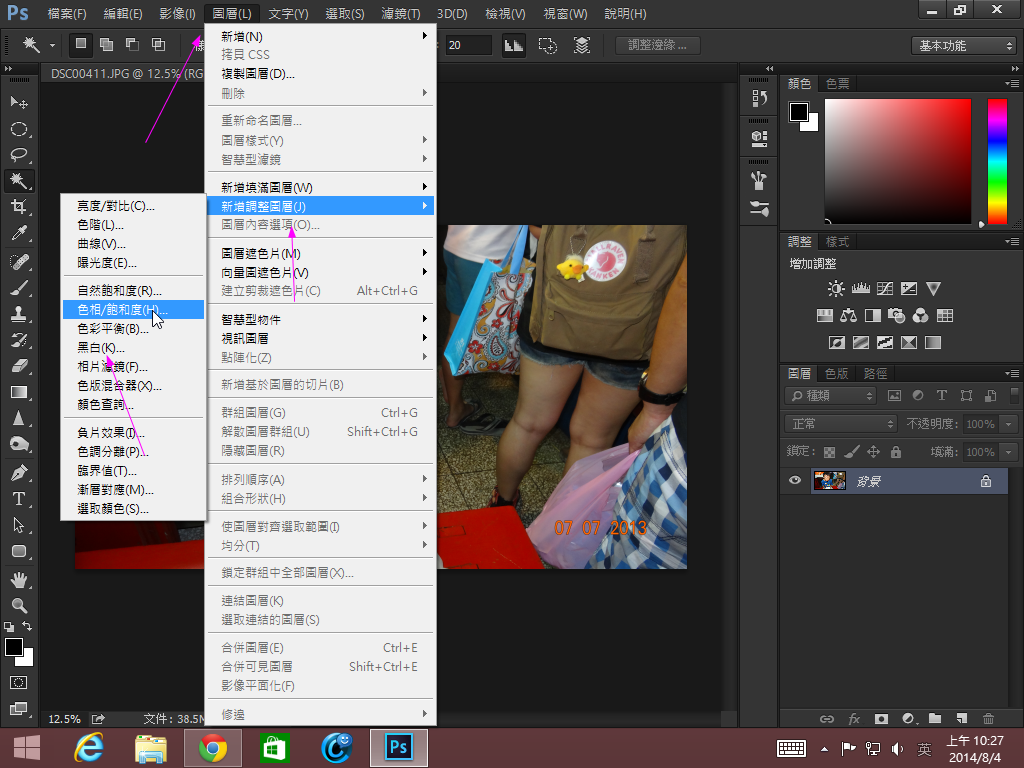Swap foreground and background colors
1024x768 pixels.
coord(27,626)
